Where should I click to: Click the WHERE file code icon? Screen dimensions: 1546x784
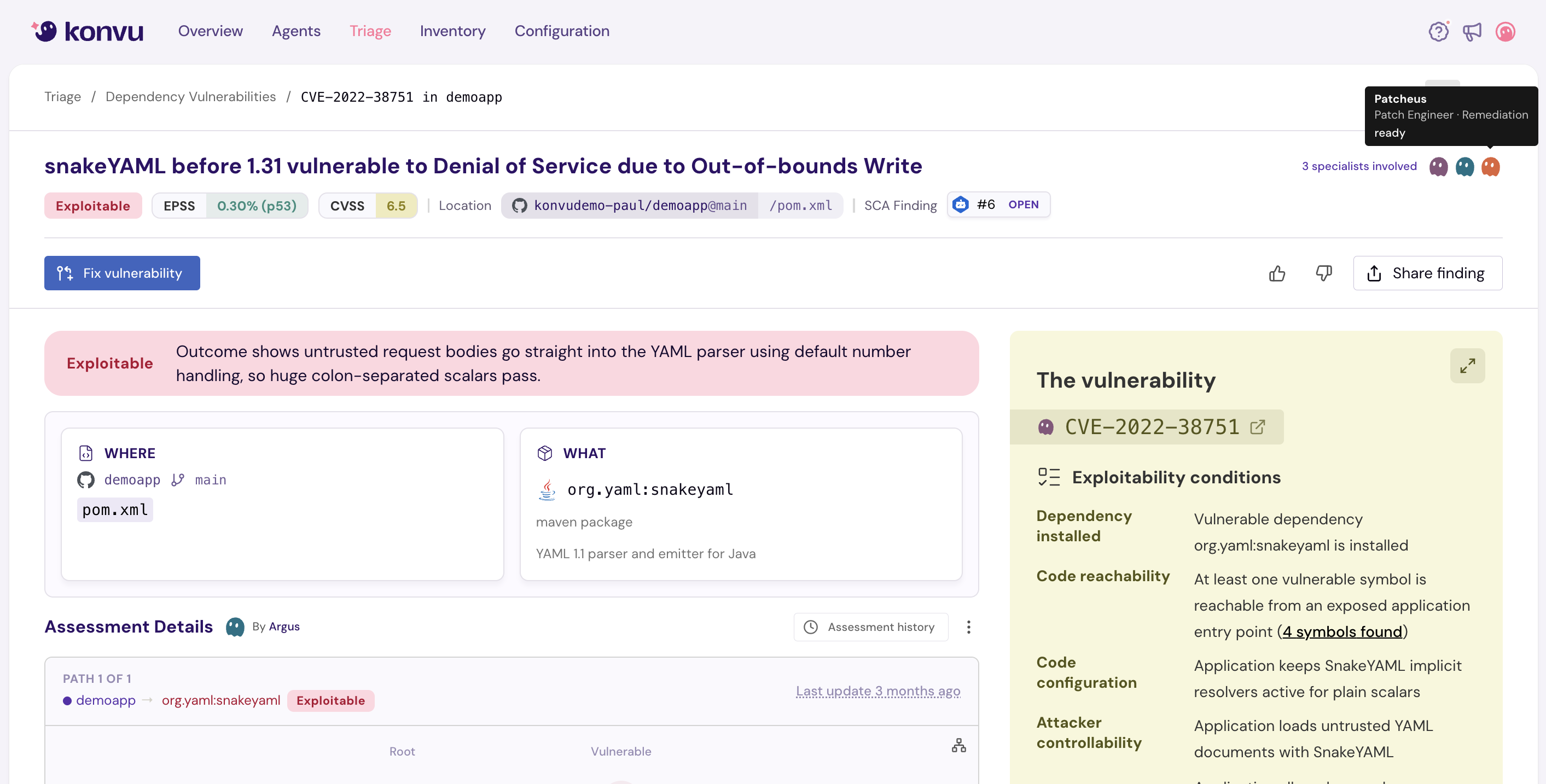coord(86,453)
